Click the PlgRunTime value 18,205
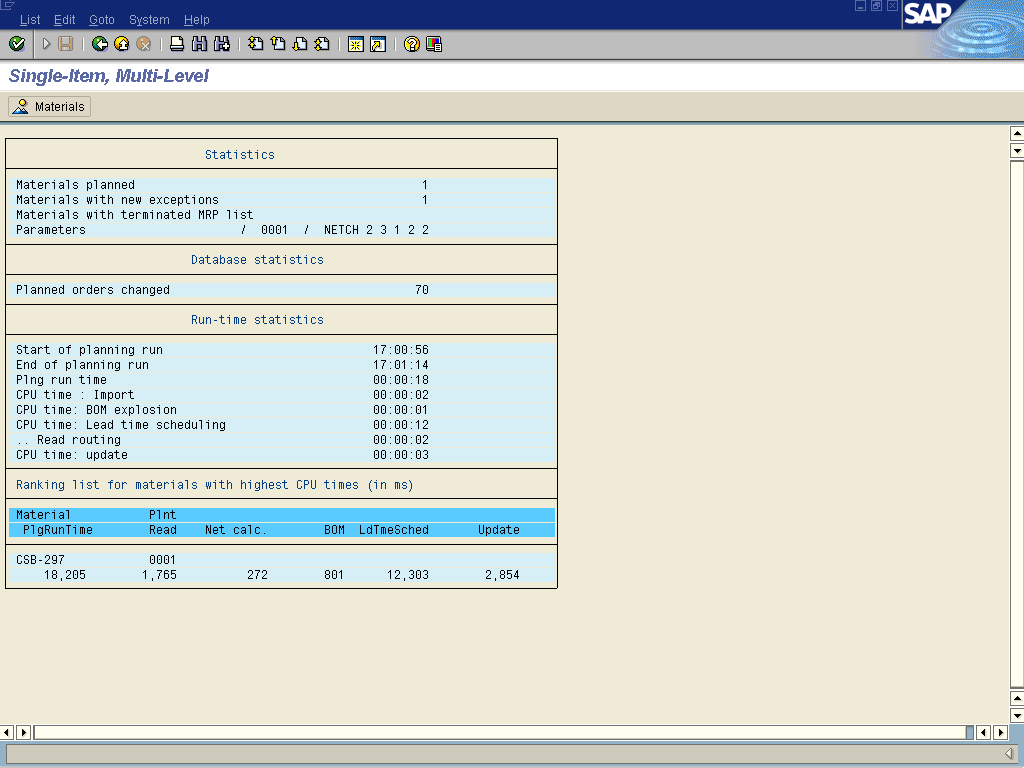The height and width of the screenshot is (768, 1024). coord(65,575)
